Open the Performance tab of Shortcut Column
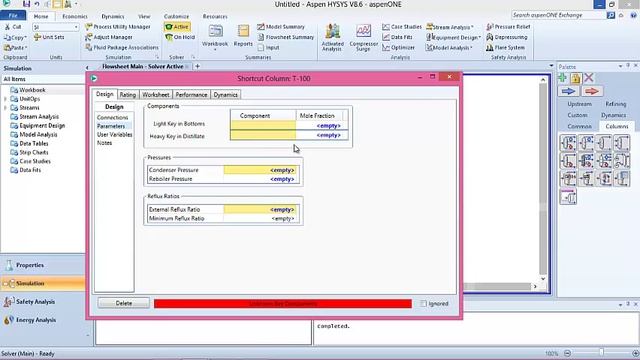The height and width of the screenshot is (360, 640). click(191, 95)
